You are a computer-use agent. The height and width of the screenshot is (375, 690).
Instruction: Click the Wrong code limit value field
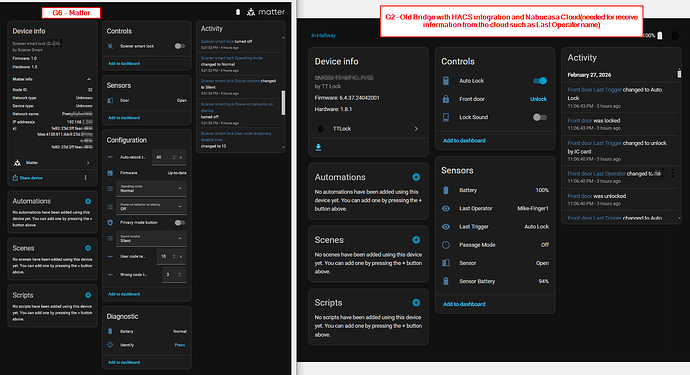point(174,275)
